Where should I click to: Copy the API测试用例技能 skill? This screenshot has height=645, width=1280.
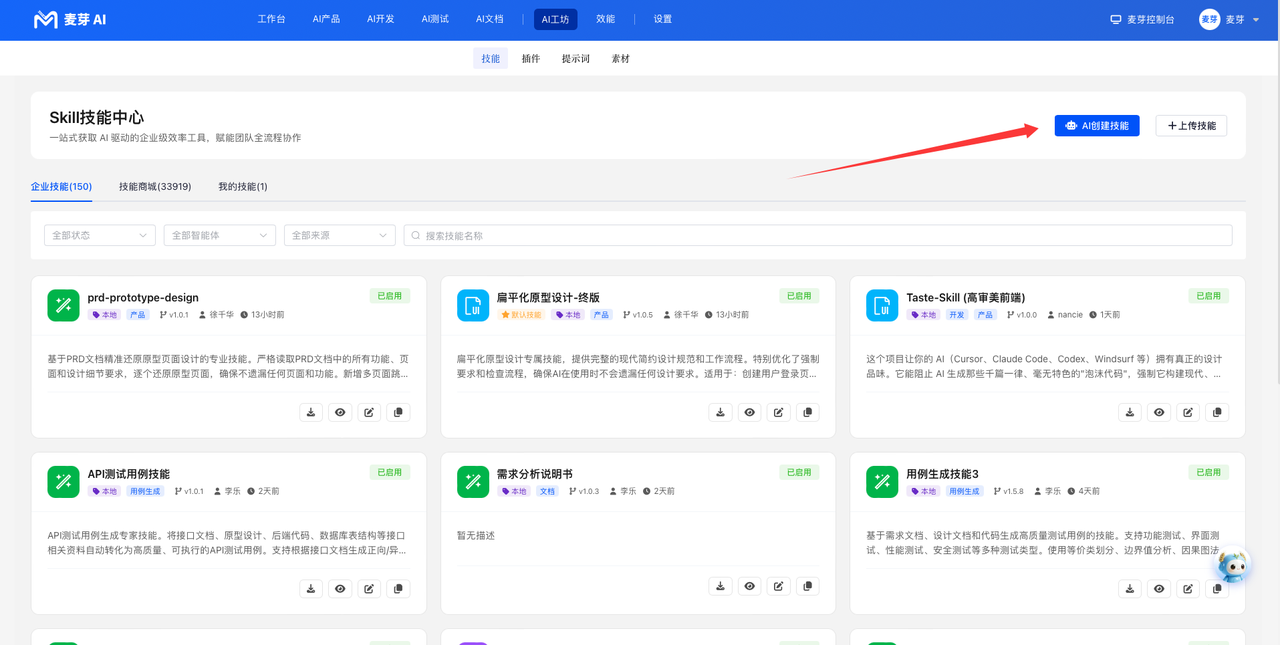tap(398, 588)
